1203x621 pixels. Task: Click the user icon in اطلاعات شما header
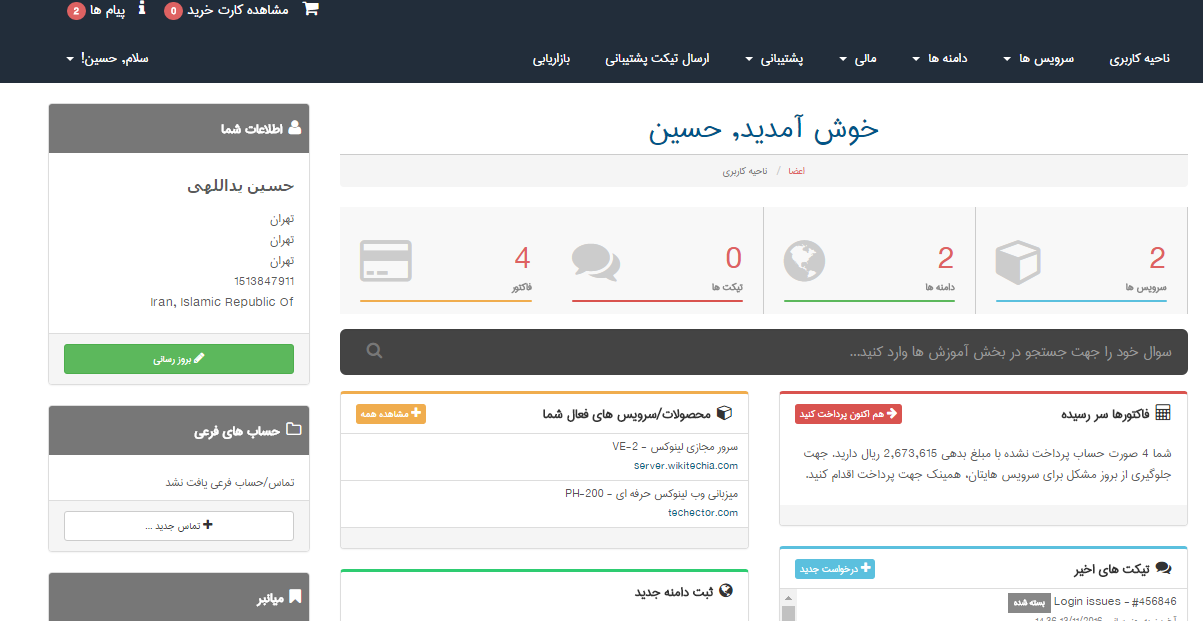coord(294,129)
